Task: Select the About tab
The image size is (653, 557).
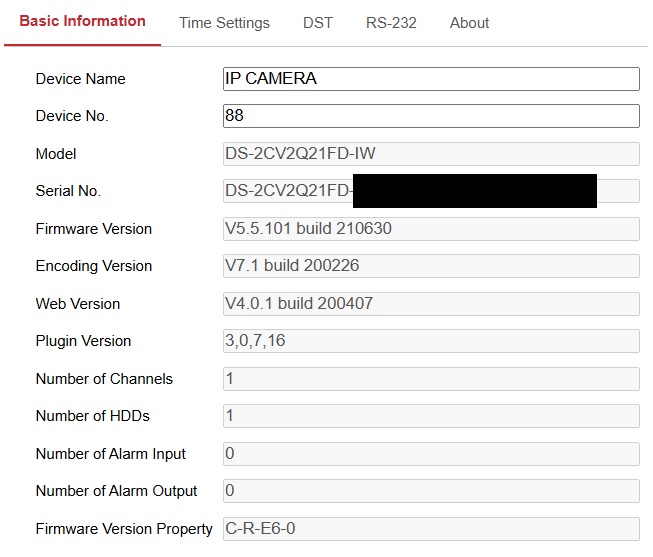Action: (x=469, y=23)
